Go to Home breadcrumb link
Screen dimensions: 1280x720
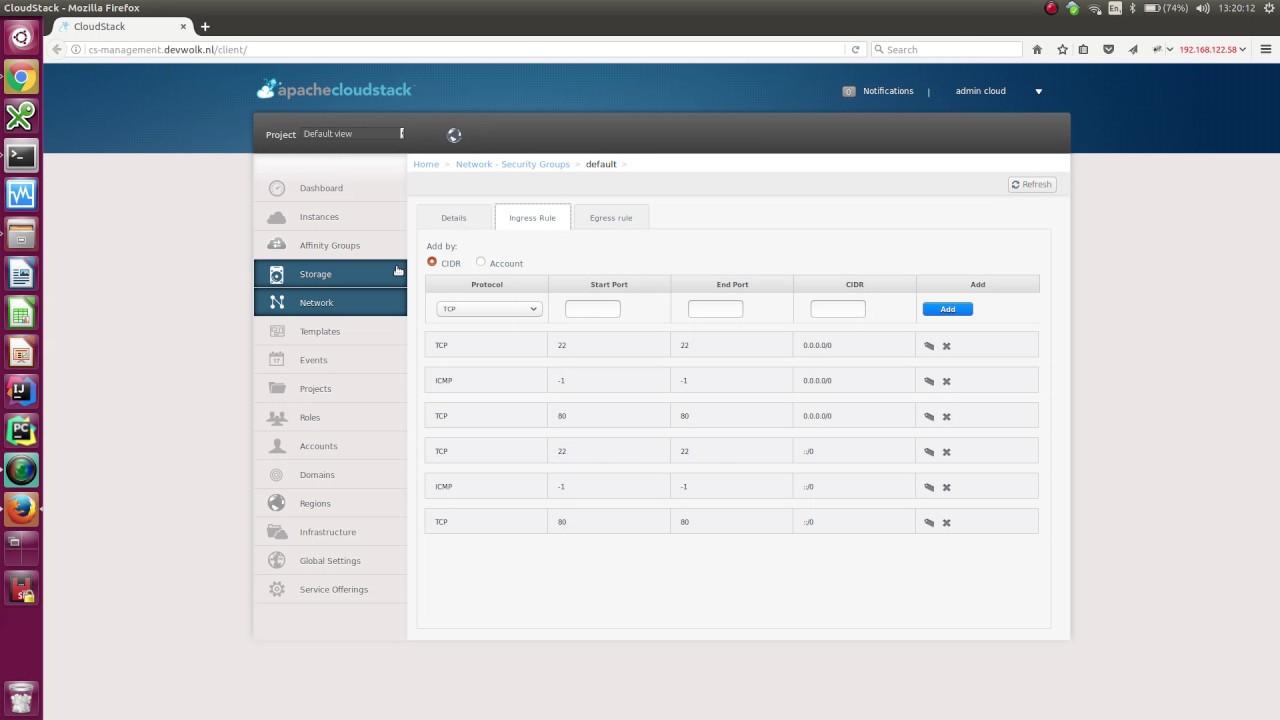pyautogui.click(x=426, y=164)
